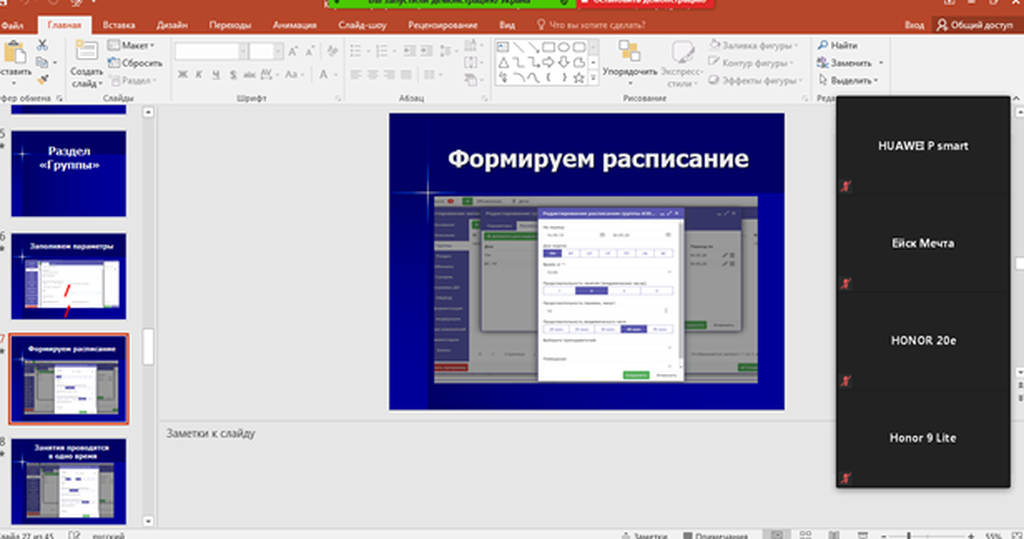Click the Cut scissors icon
1024x539 pixels.
[x=43, y=45]
